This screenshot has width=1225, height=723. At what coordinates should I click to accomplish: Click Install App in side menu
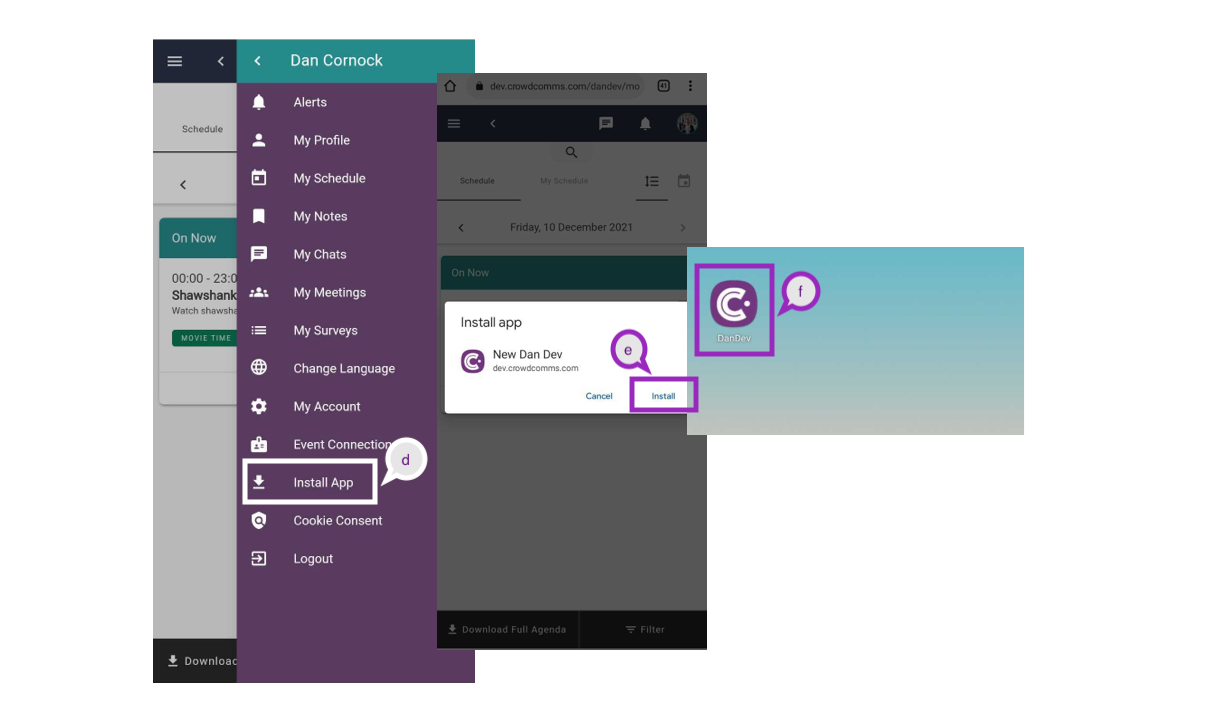tap(322, 482)
